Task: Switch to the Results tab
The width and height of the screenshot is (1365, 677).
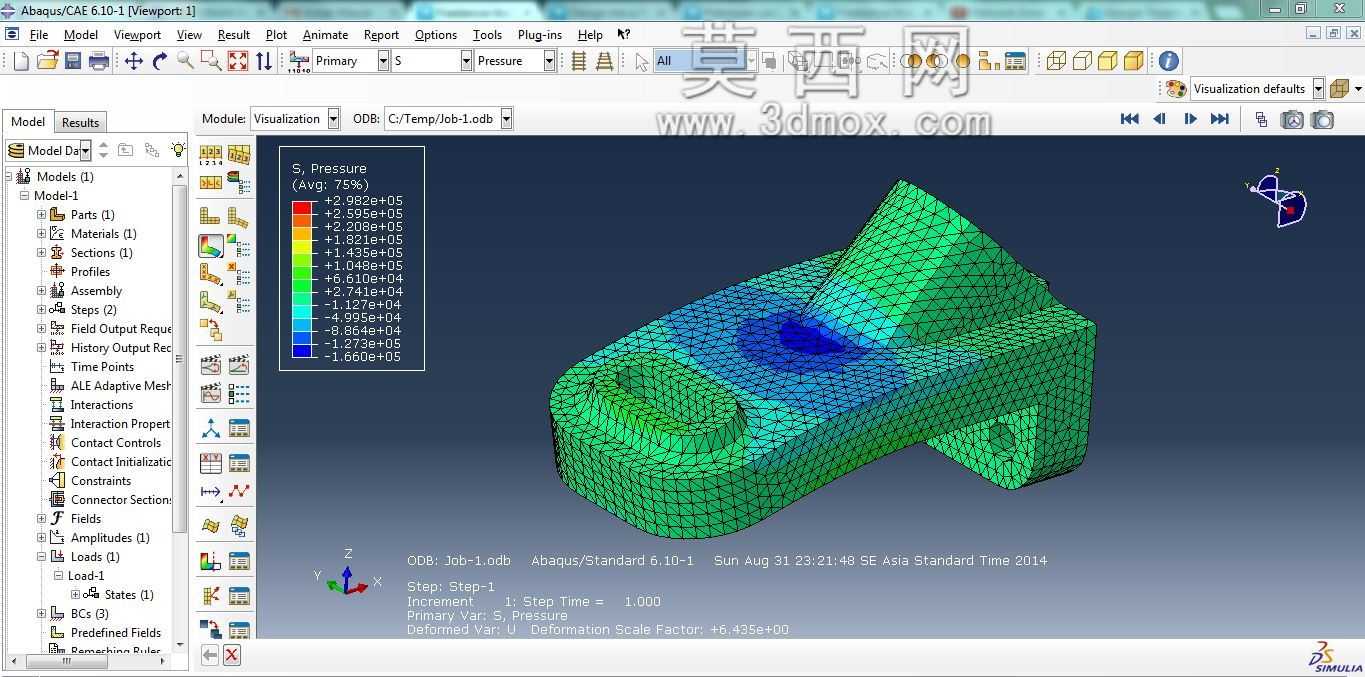Action: click(80, 123)
